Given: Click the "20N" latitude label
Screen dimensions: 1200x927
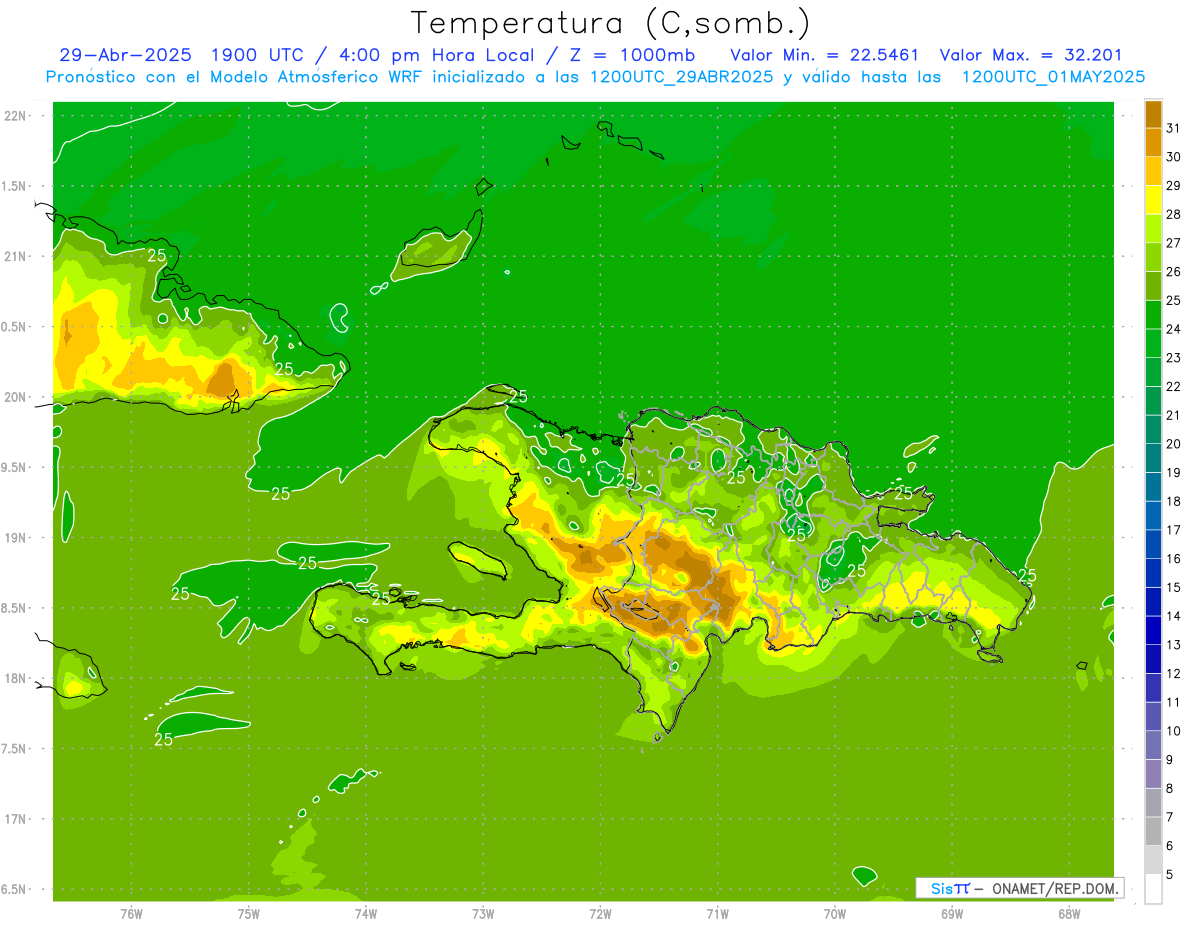Looking at the screenshot, I should coord(16,397).
